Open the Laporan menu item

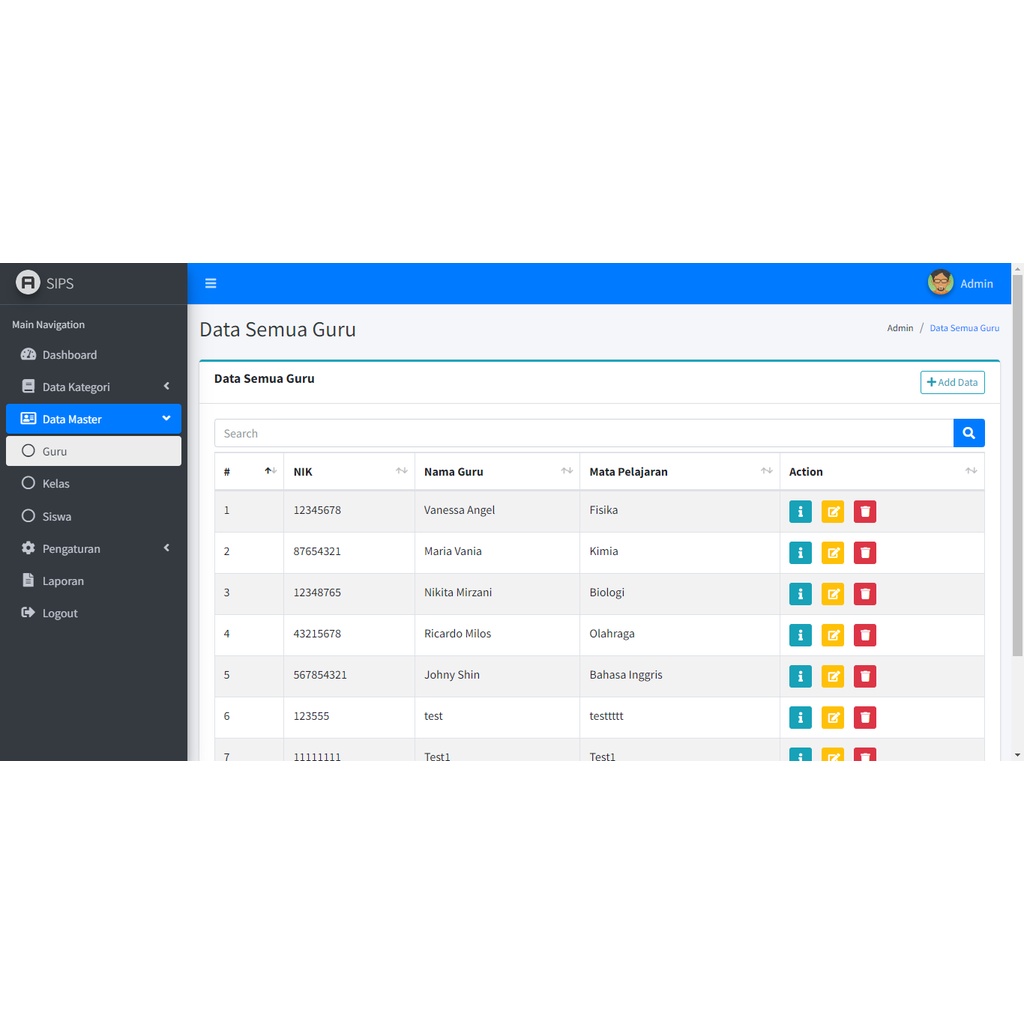point(63,581)
